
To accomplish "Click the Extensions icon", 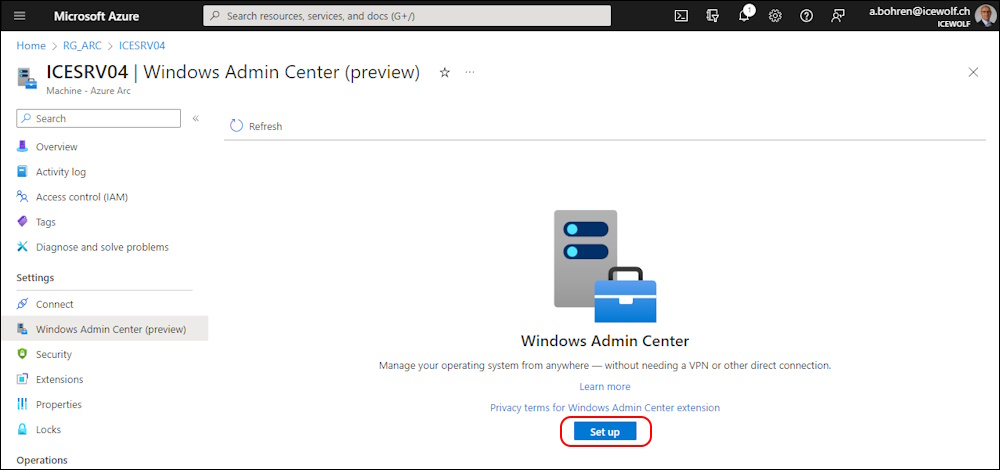I will [x=23, y=379].
